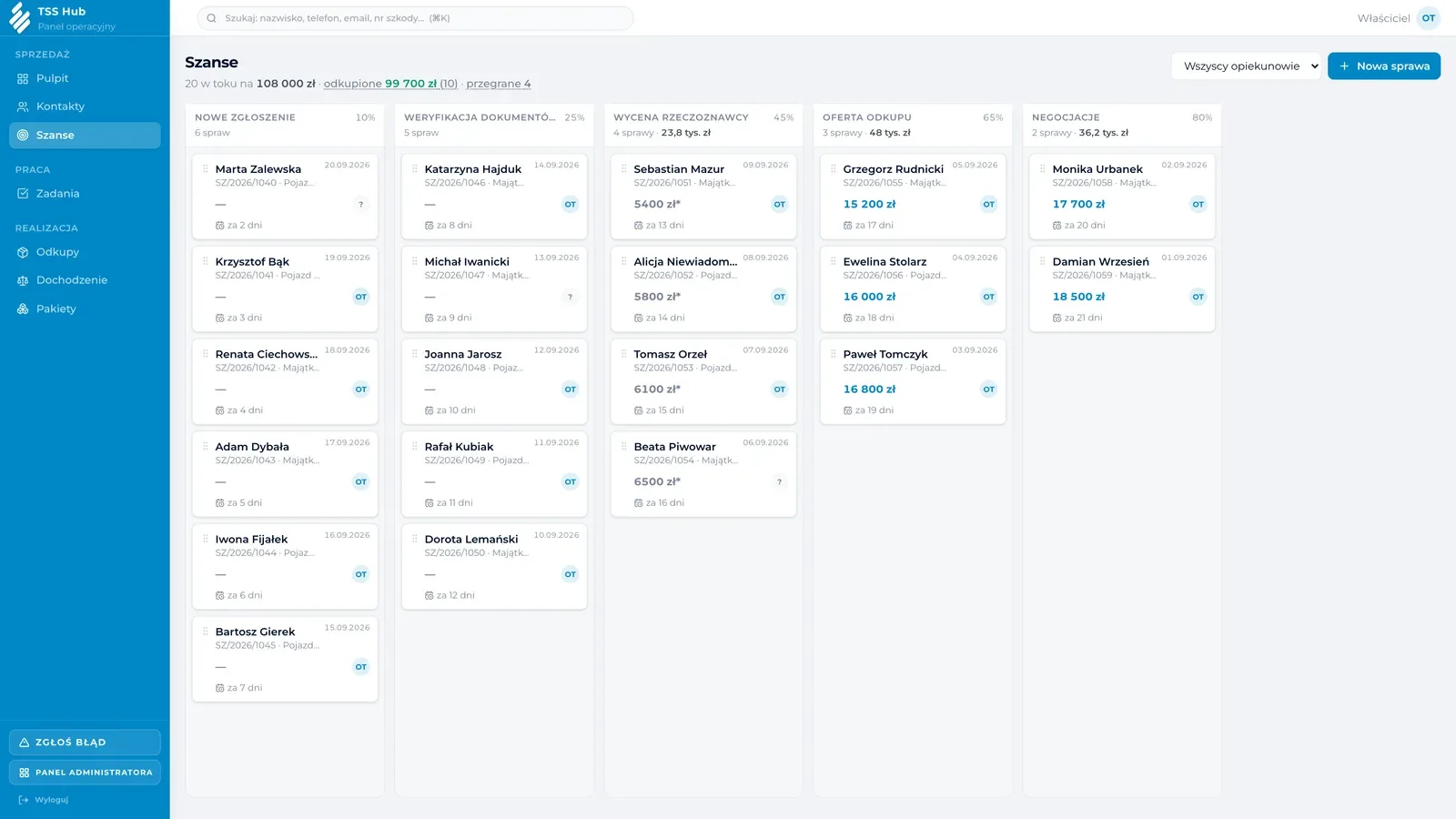Screen dimensions: 1456x819
Task: Click unassigned question badge on Michał Iwanicki card
Action: (x=571, y=297)
